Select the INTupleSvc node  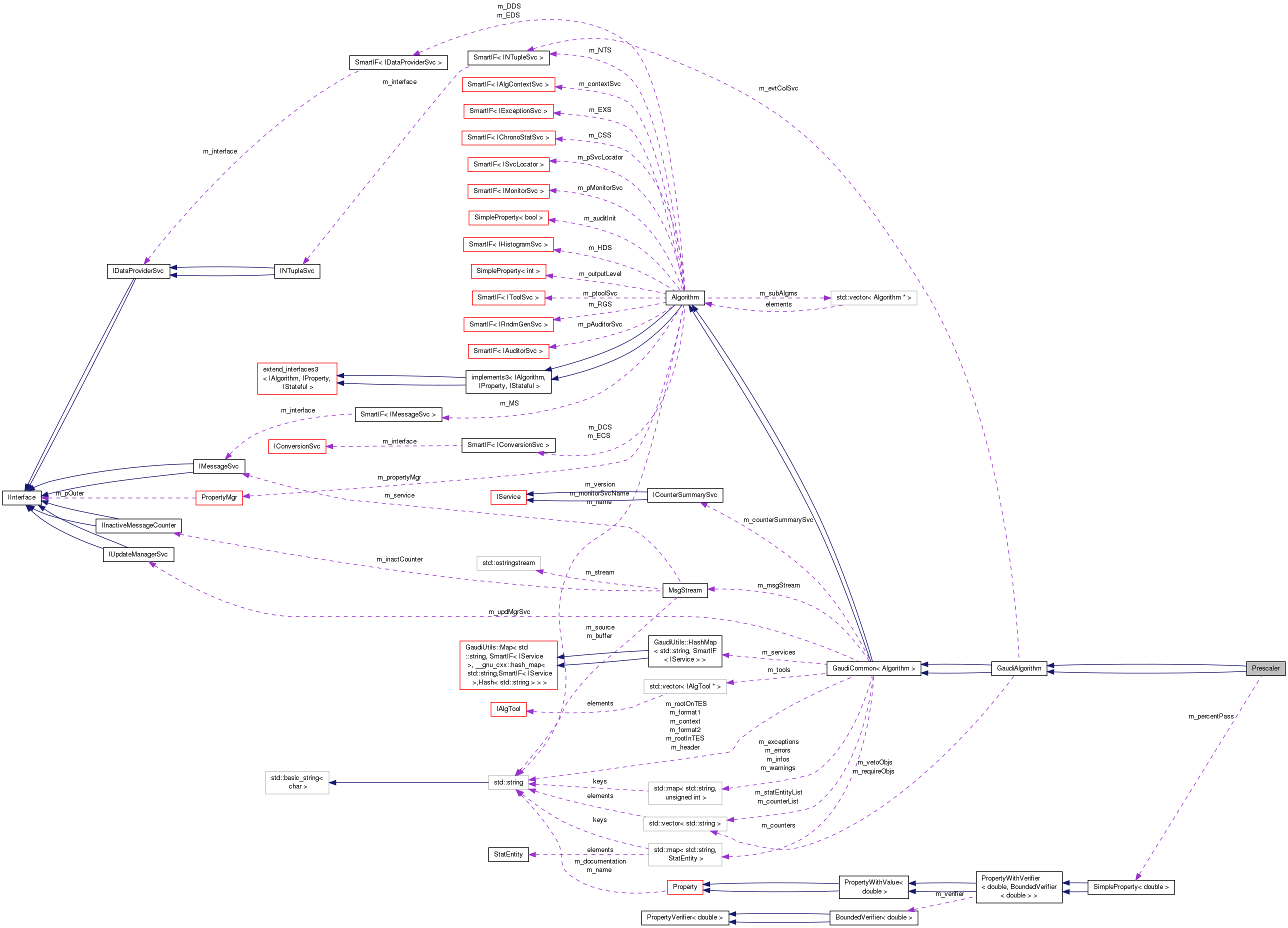297,271
